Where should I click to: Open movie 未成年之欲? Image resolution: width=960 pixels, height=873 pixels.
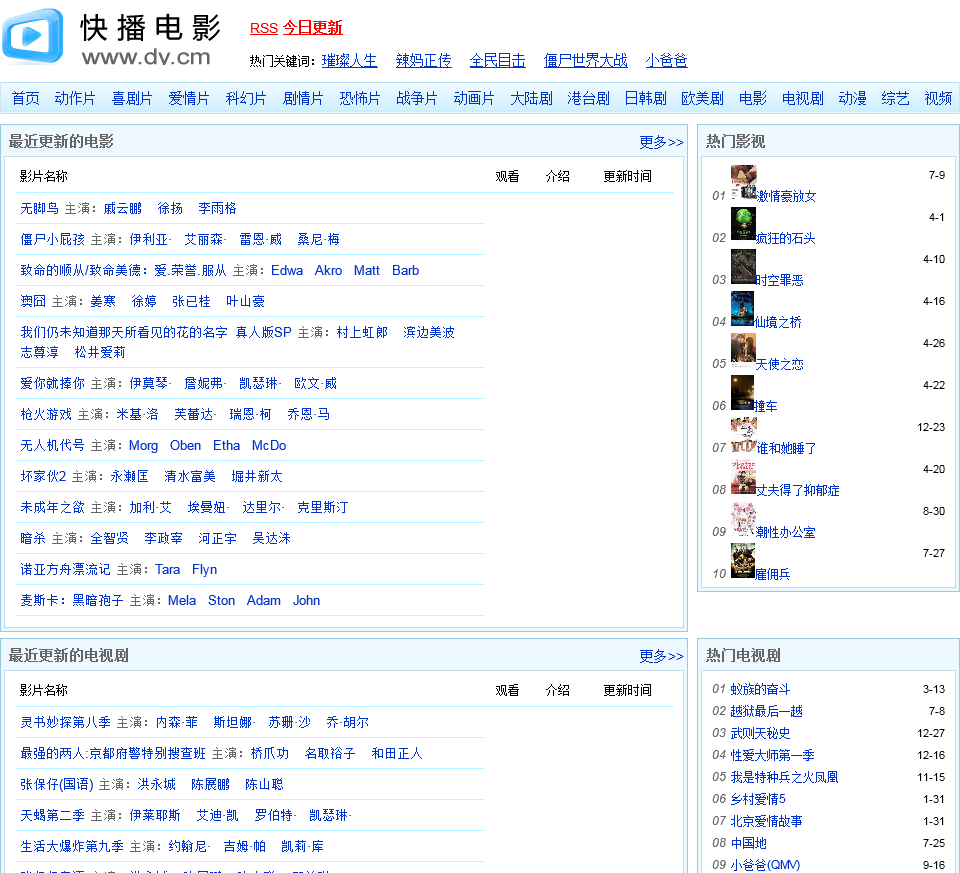tap(52, 508)
